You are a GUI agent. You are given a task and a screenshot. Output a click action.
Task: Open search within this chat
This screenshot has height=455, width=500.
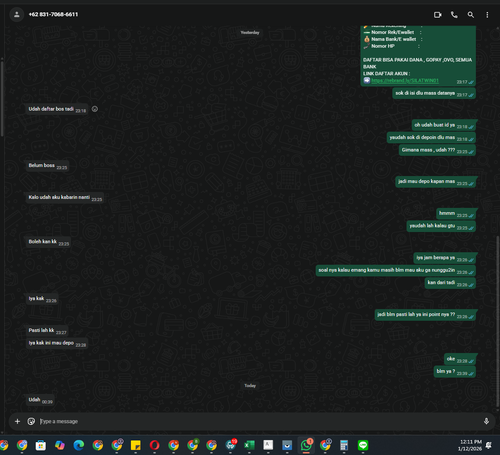click(471, 15)
